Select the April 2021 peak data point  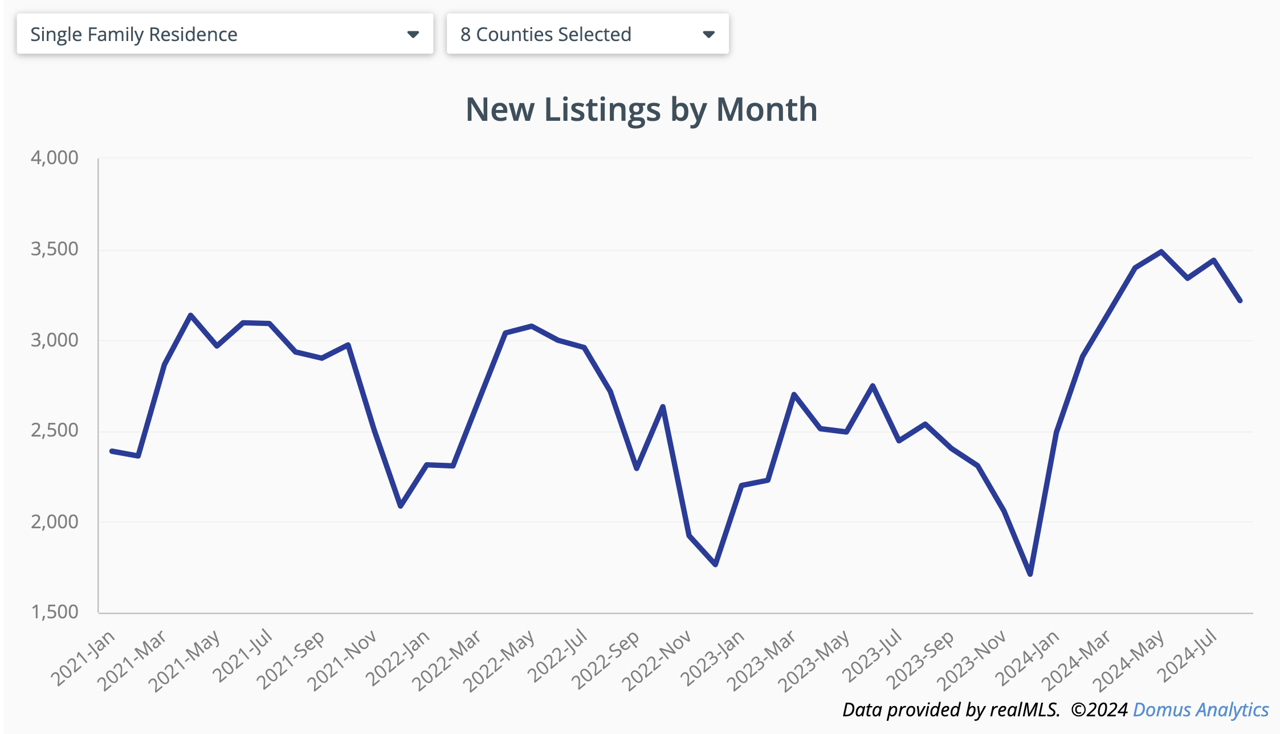191,315
